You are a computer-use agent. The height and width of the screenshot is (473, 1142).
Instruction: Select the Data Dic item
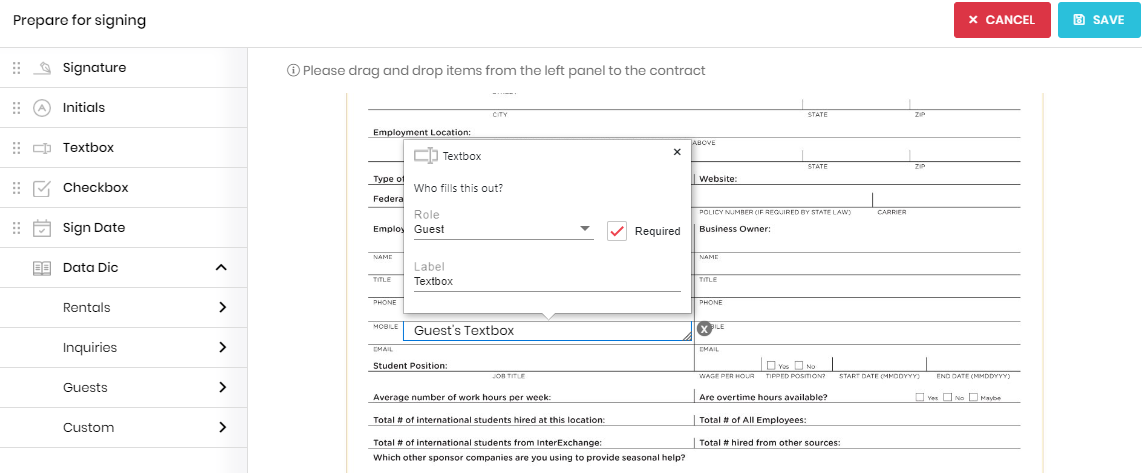124,268
